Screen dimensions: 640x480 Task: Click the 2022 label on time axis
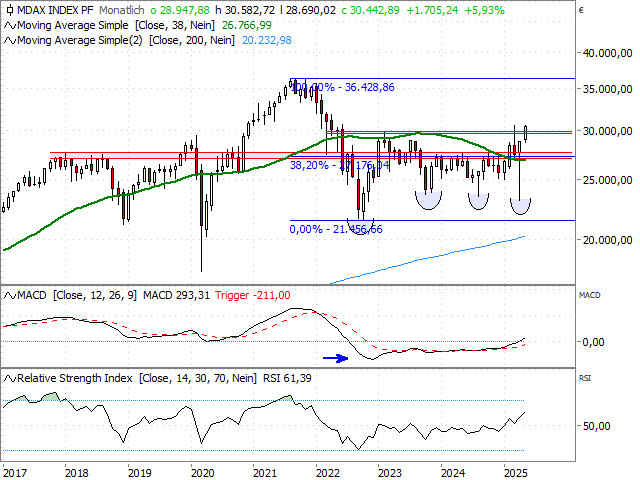(x=328, y=473)
